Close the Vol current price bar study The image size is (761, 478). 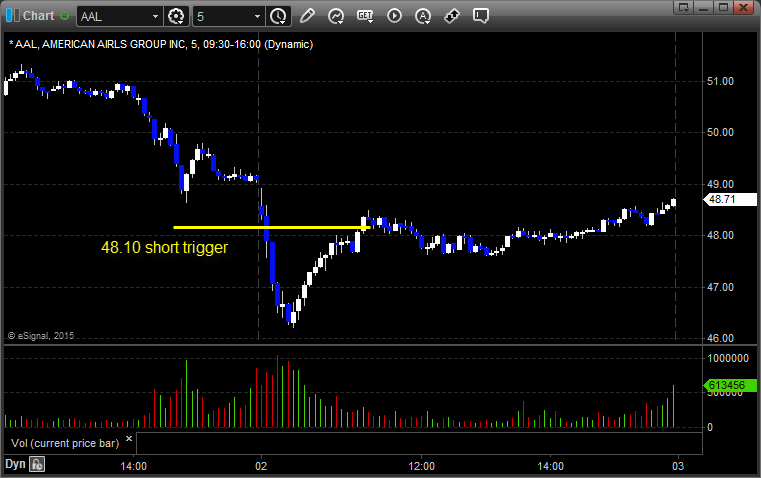click(x=129, y=439)
